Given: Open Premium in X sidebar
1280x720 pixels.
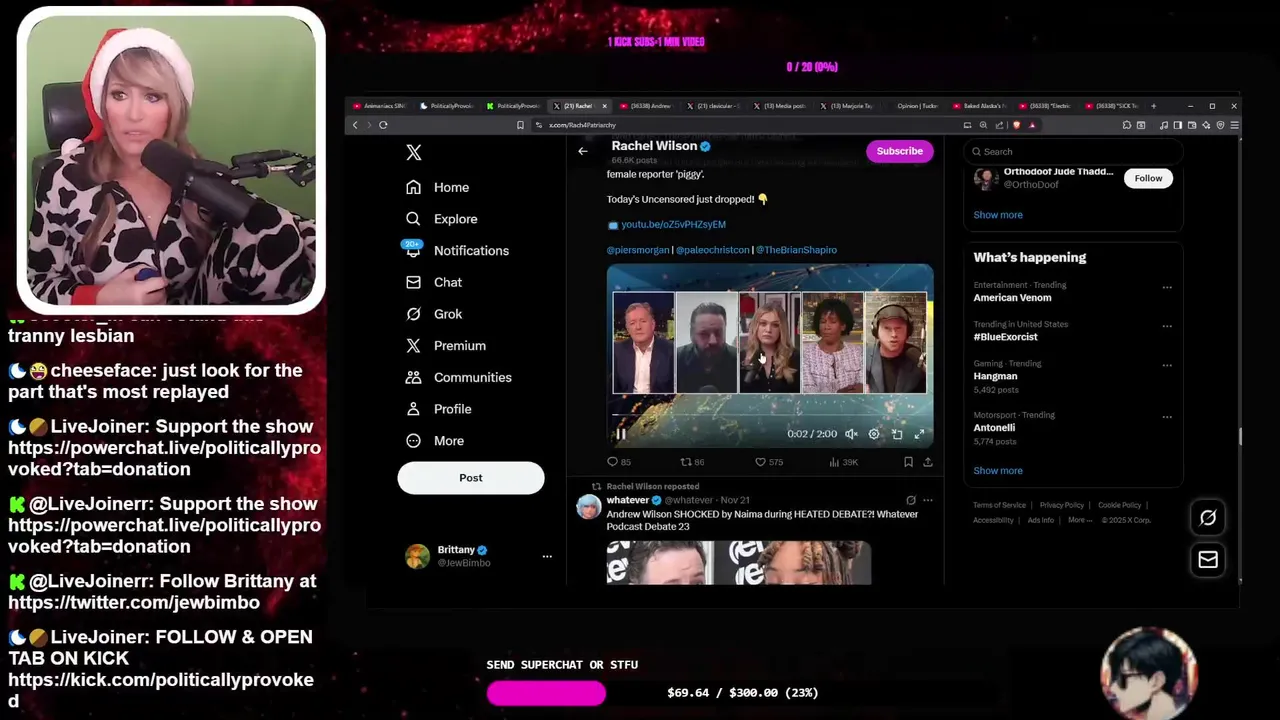Looking at the screenshot, I should click(445, 345).
